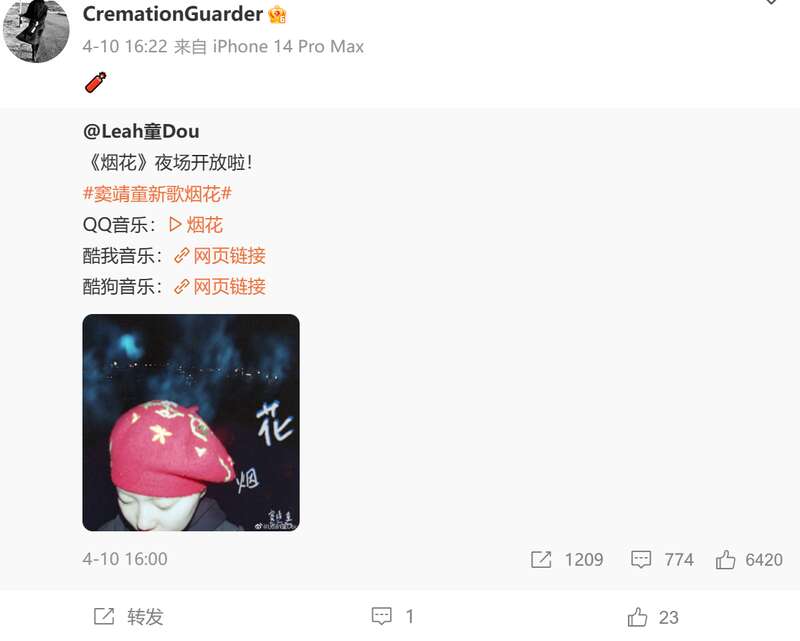The width and height of the screenshot is (800, 641).
Task: Like this repost with 23 likes
Action: click(x=653, y=617)
